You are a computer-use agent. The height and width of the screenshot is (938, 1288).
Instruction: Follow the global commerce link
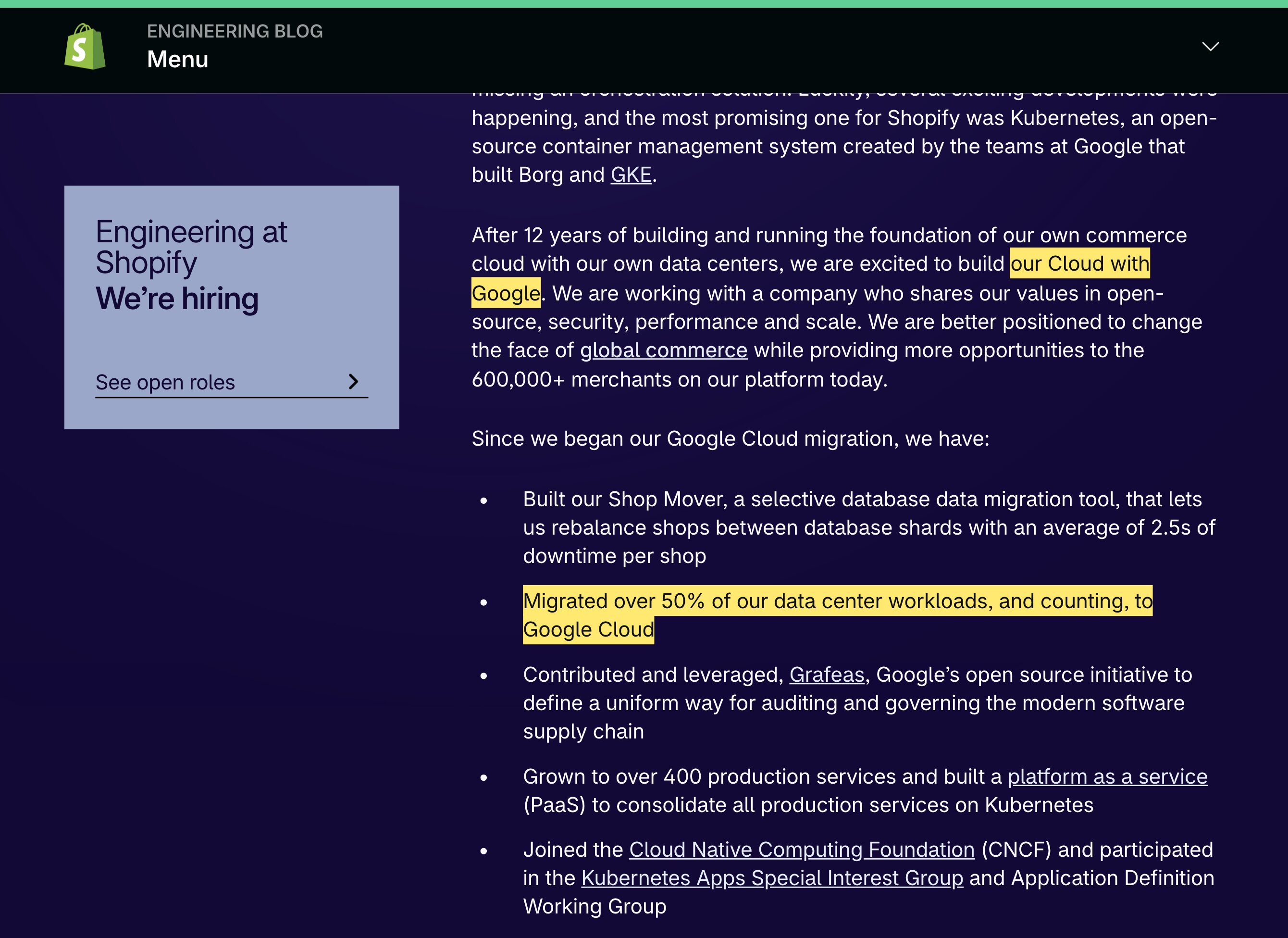tap(663, 350)
